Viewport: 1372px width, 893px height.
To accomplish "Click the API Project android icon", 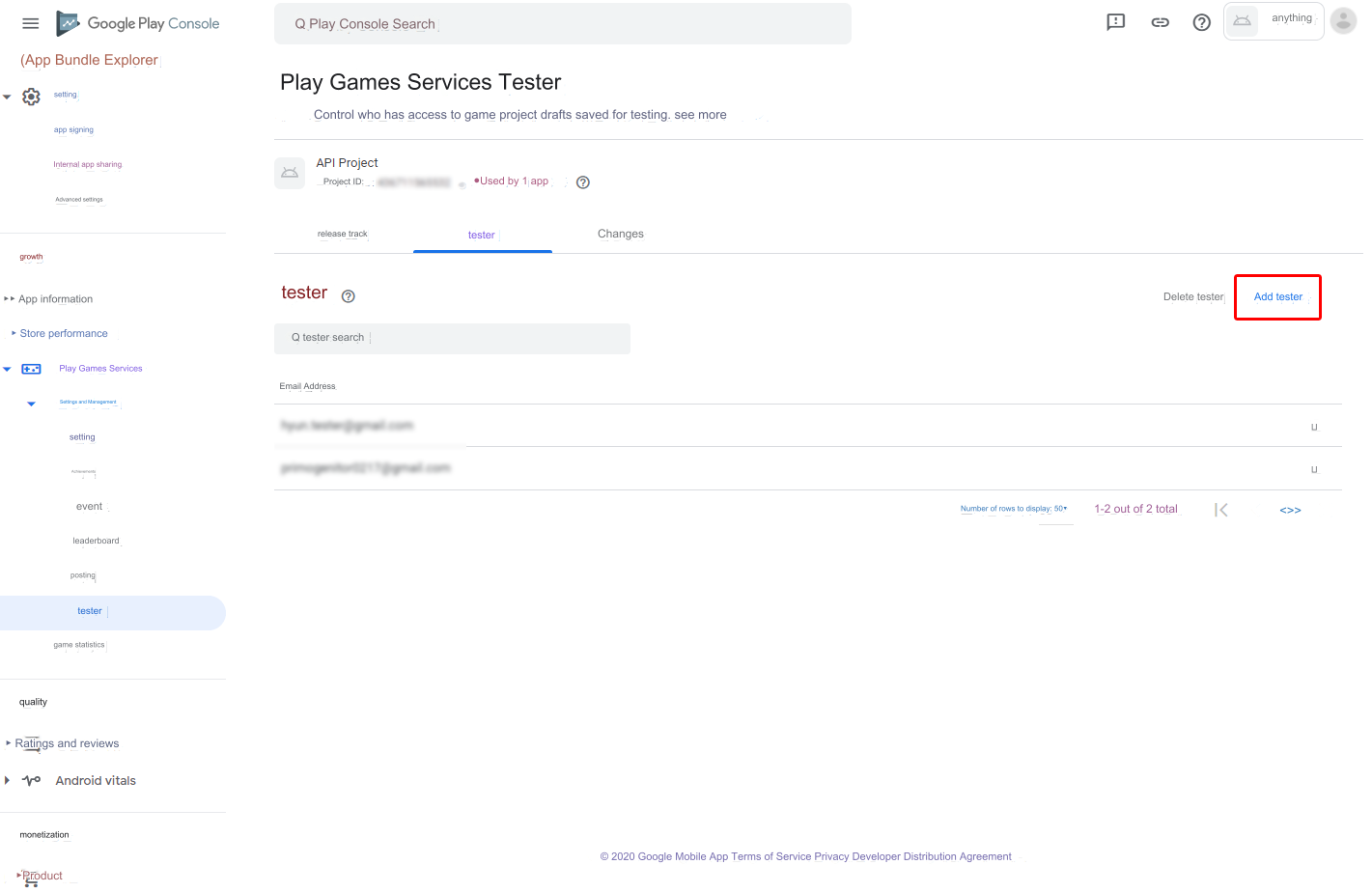I will 290,173.
